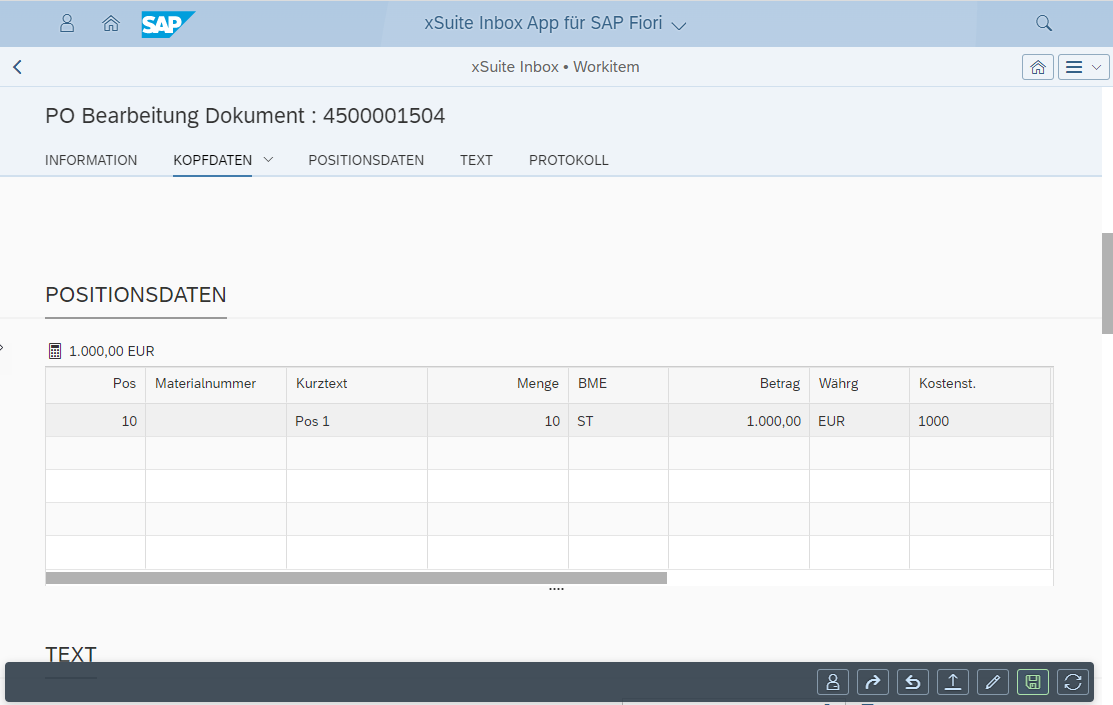This screenshot has height=705, width=1113.
Task: Switch to the INFORMATION tab
Action: [91, 160]
